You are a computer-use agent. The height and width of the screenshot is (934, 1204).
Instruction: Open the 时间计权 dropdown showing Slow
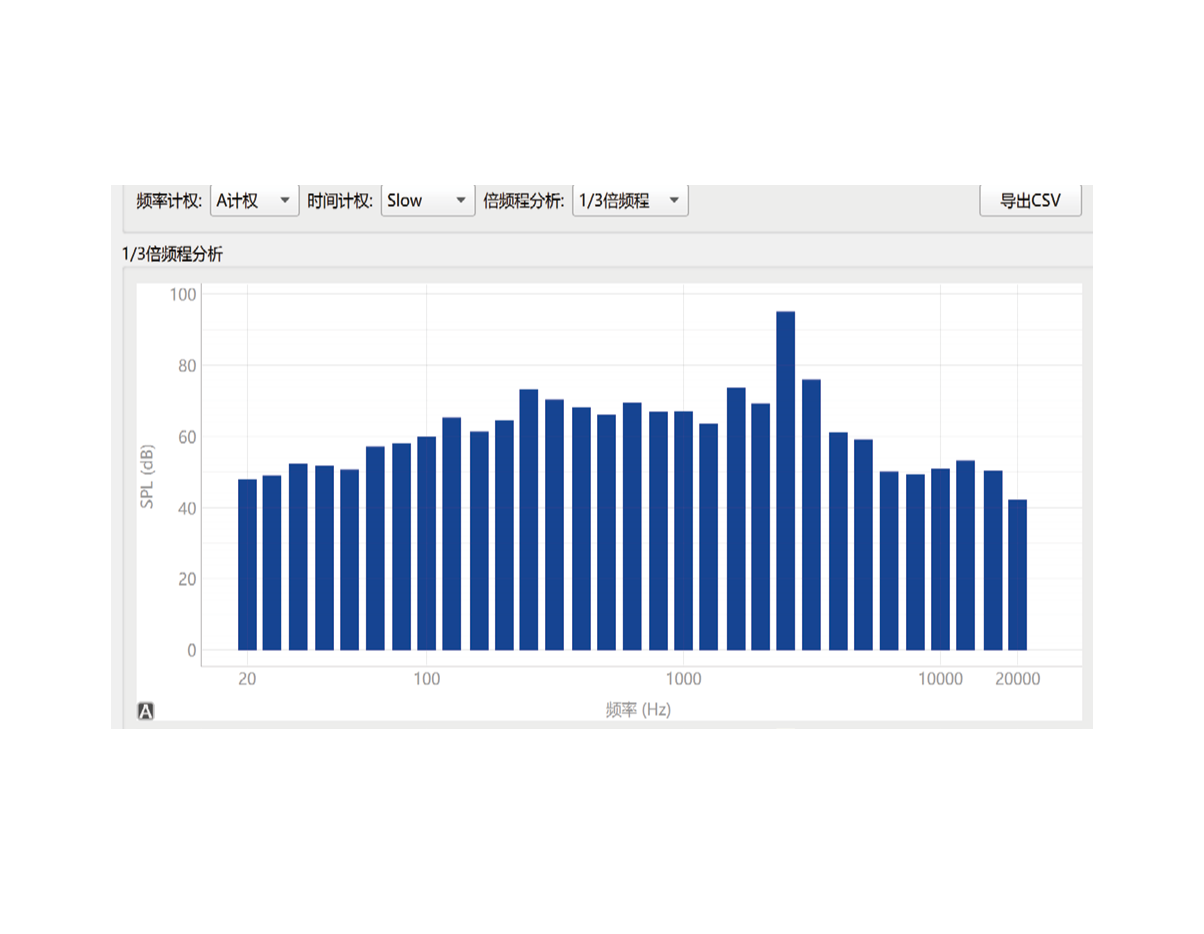427,201
